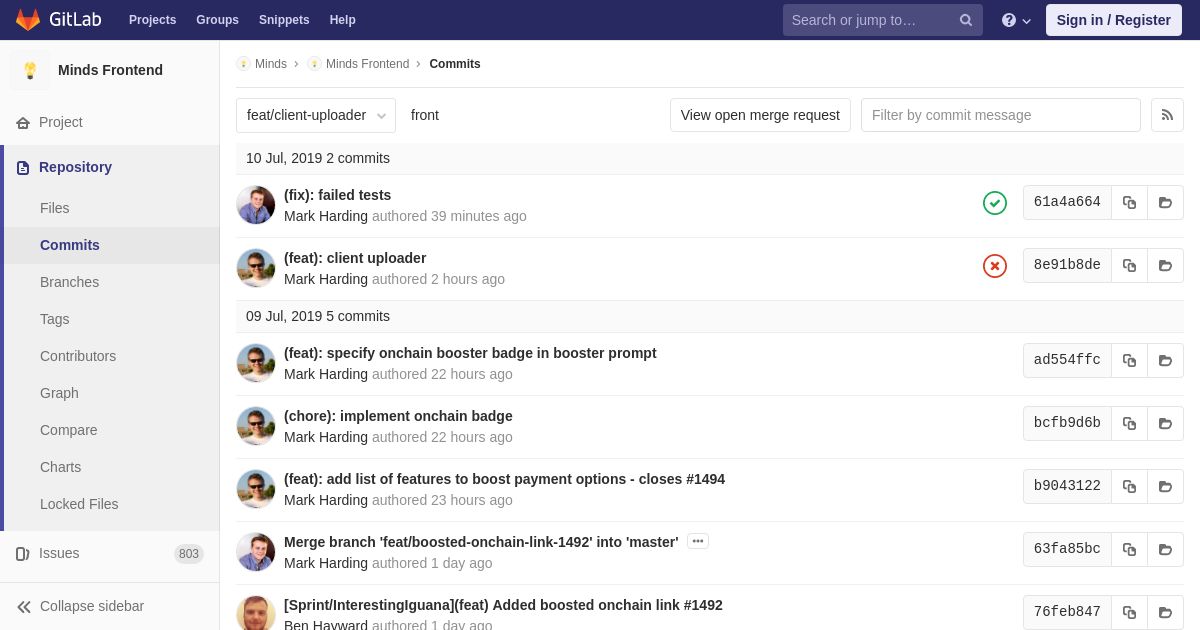The image size is (1200, 630).
Task: Open Files in the sidebar
Action: click(55, 208)
